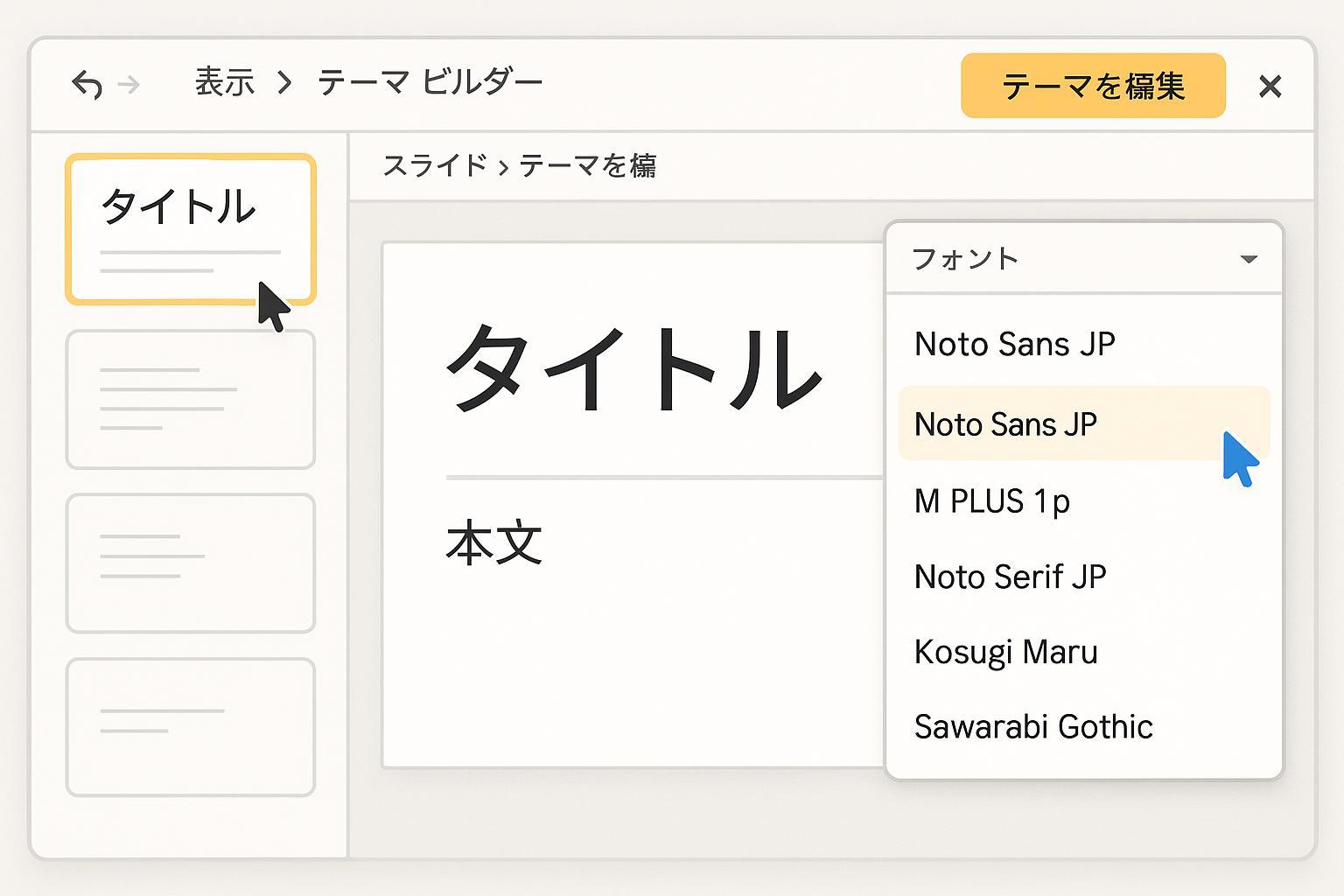Click テーマ ビルダー in the top breadcrumb
This screenshot has height=896, width=1344.
pos(430,83)
